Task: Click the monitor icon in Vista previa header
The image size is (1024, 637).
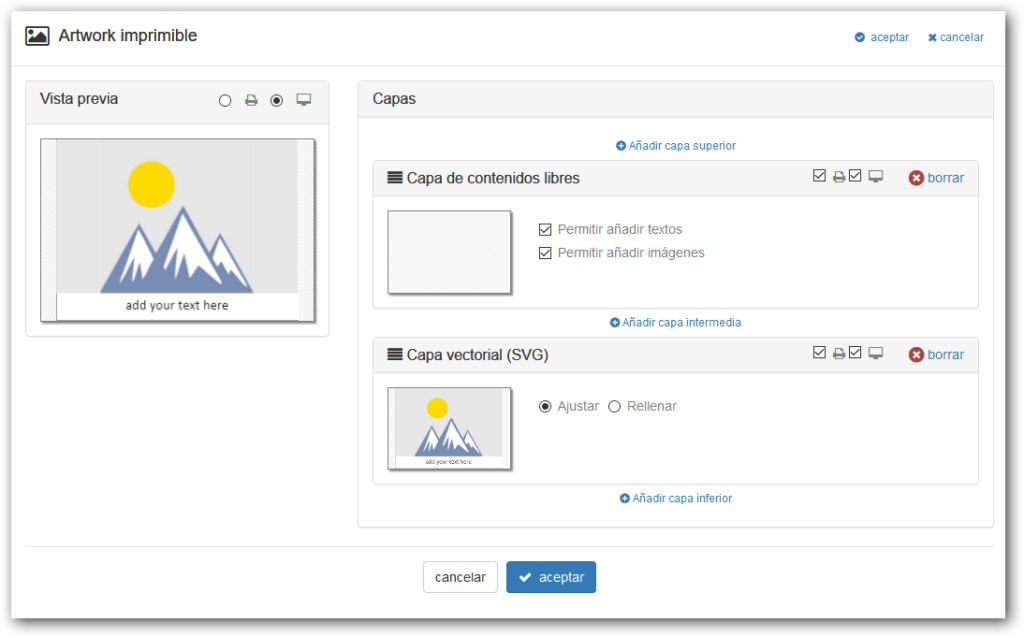Action: pyautogui.click(x=304, y=99)
